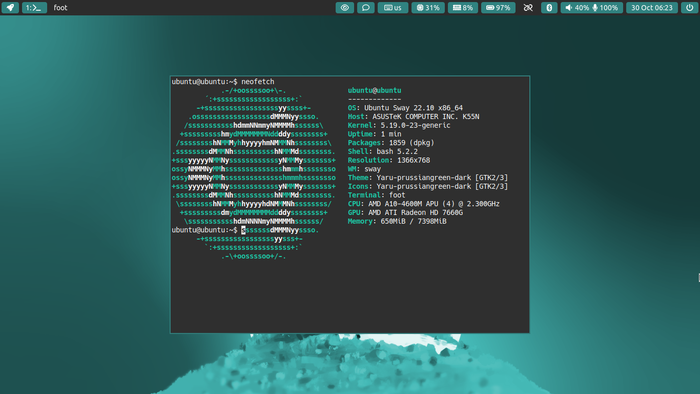The height and width of the screenshot is (394, 700).
Task: Open CPU usage 31% module
Action: coord(428,8)
